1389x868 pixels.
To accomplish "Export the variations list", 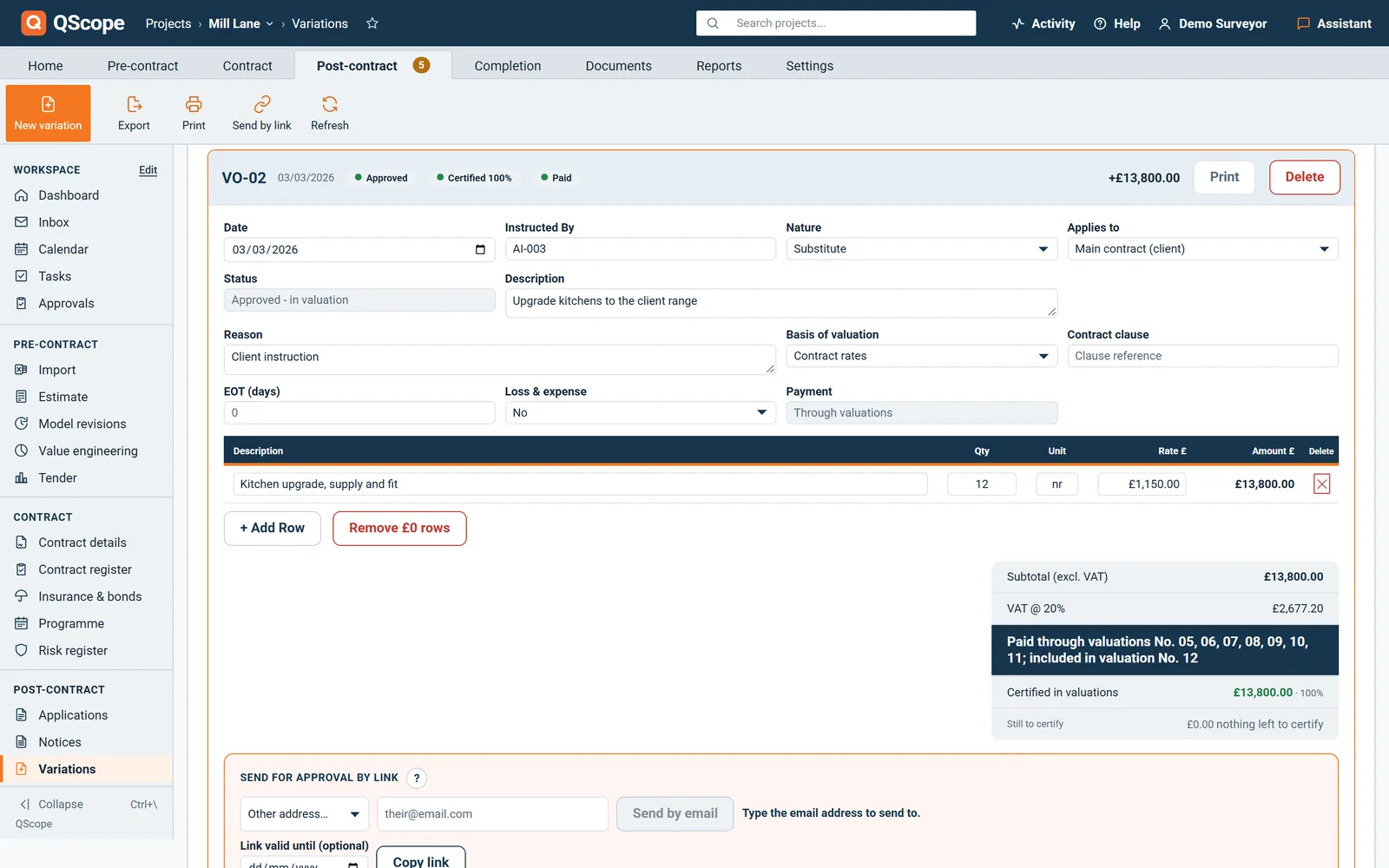I will click(134, 113).
